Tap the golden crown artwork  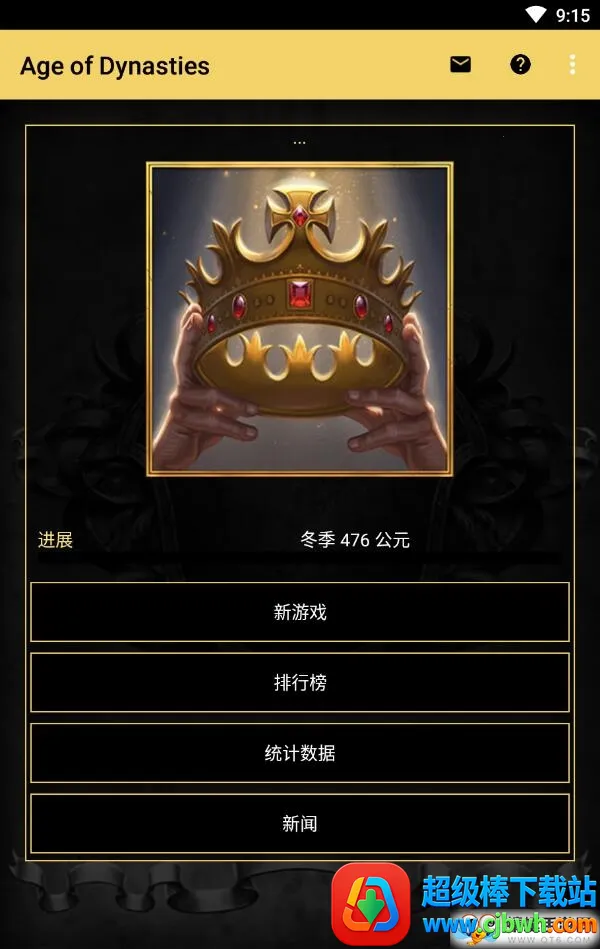click(300, 319)
